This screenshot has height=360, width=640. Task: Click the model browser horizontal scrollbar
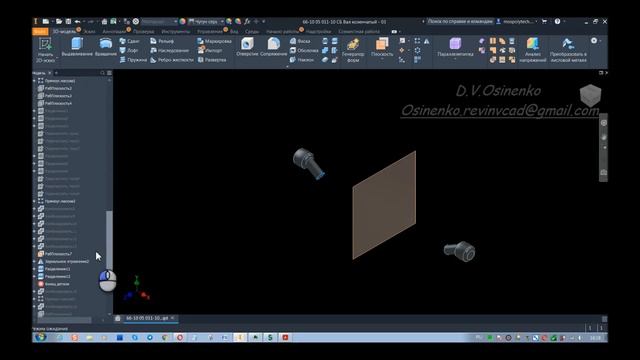pos(64,320)
